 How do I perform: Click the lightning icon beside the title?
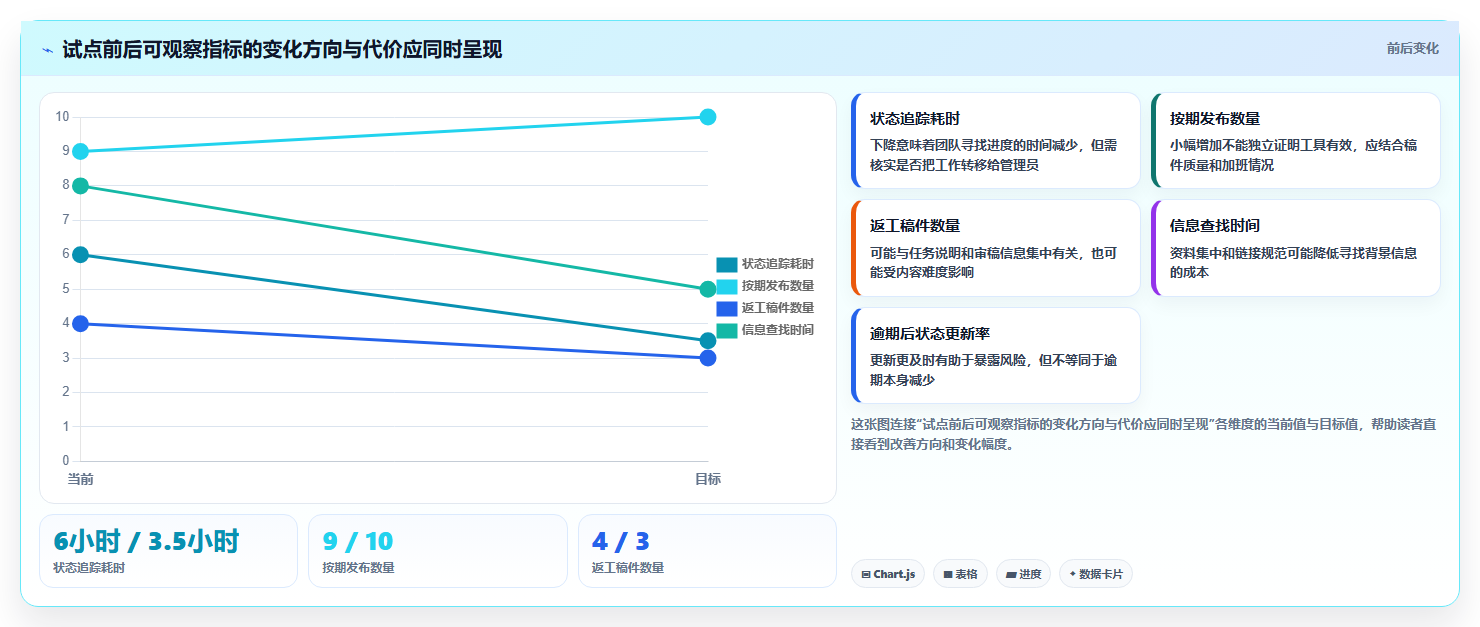(47, 50)
